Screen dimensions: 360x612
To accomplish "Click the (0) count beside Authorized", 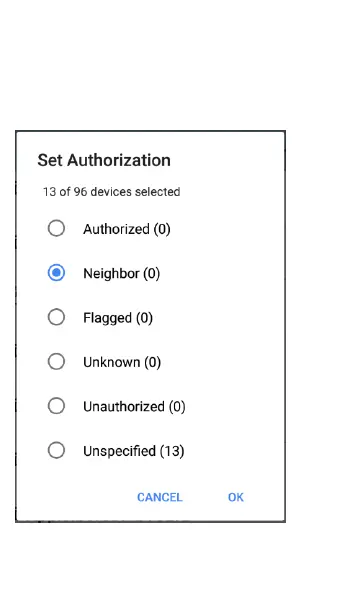I will 162,229.
